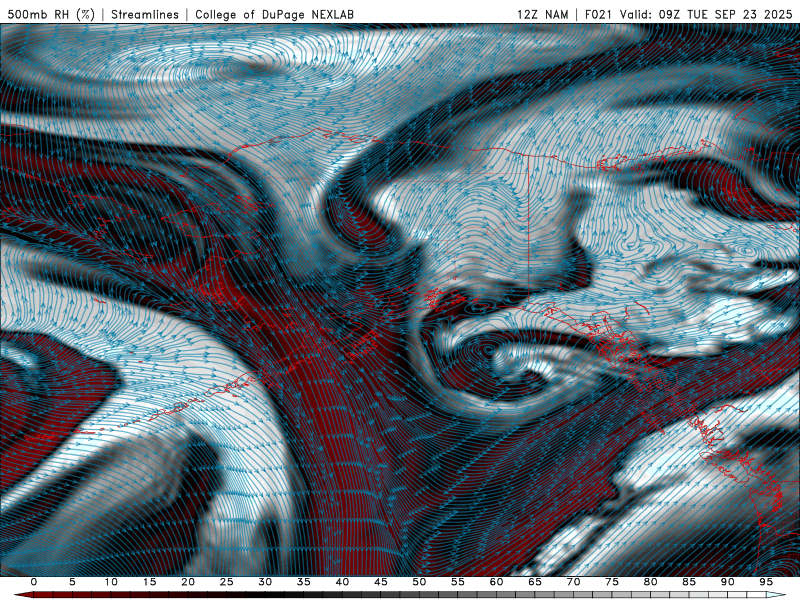
Task: Select the "Streamlines" label in the header
Action: pos(145,15)
